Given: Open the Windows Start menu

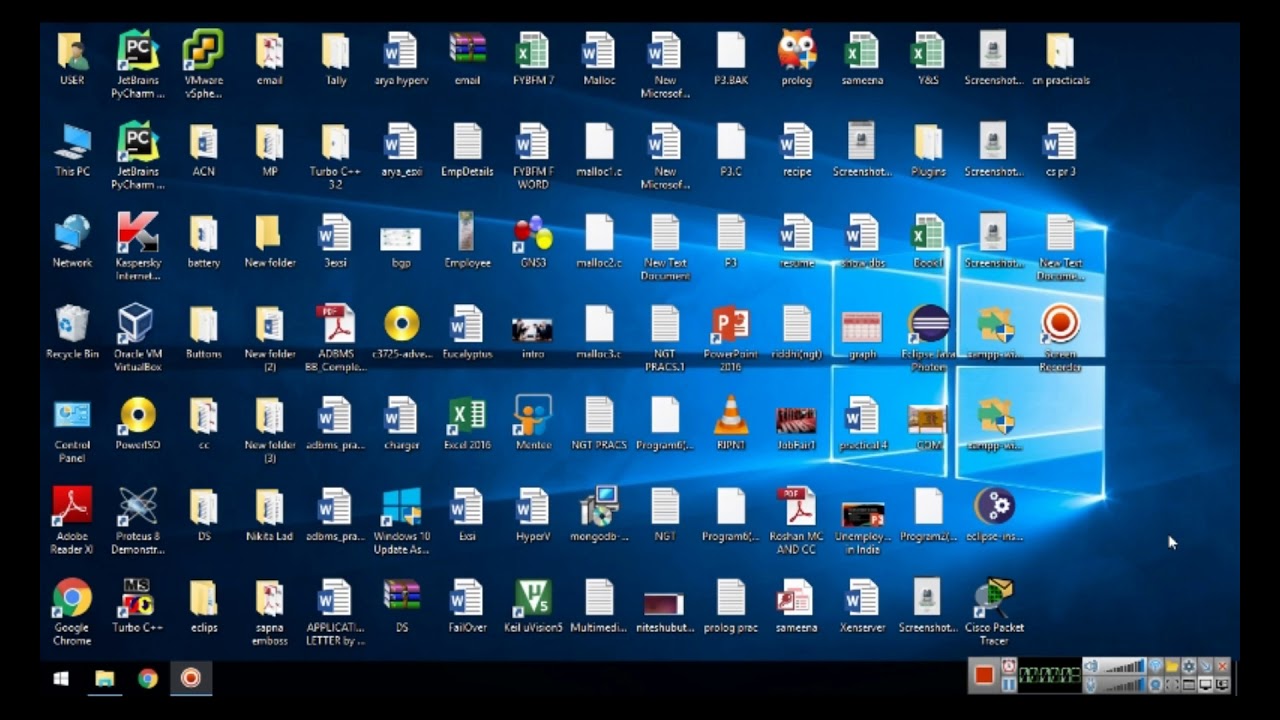Looking at the screenshot, I should [61, 678].
